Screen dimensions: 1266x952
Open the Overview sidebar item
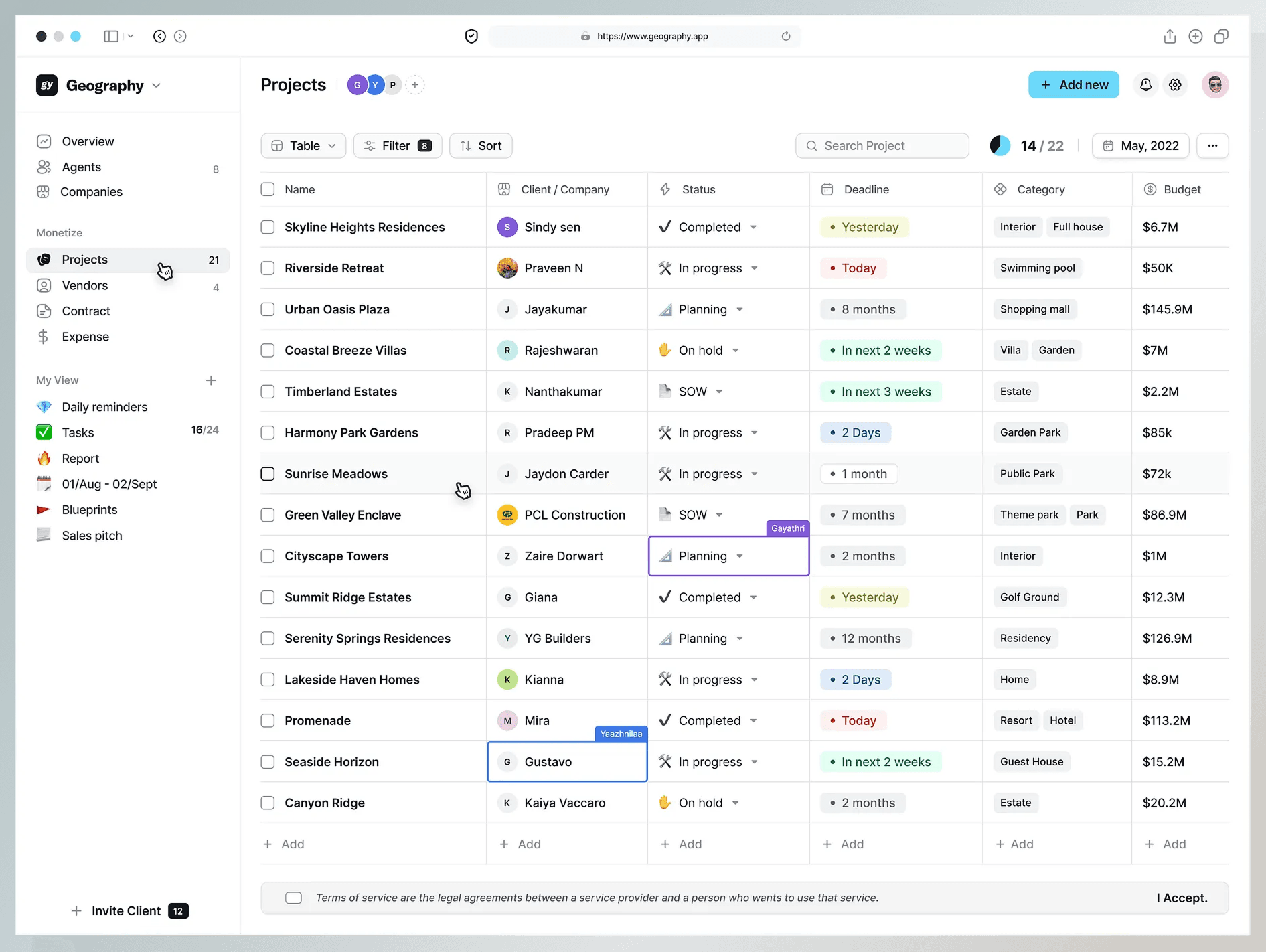[x=88, y=141]
